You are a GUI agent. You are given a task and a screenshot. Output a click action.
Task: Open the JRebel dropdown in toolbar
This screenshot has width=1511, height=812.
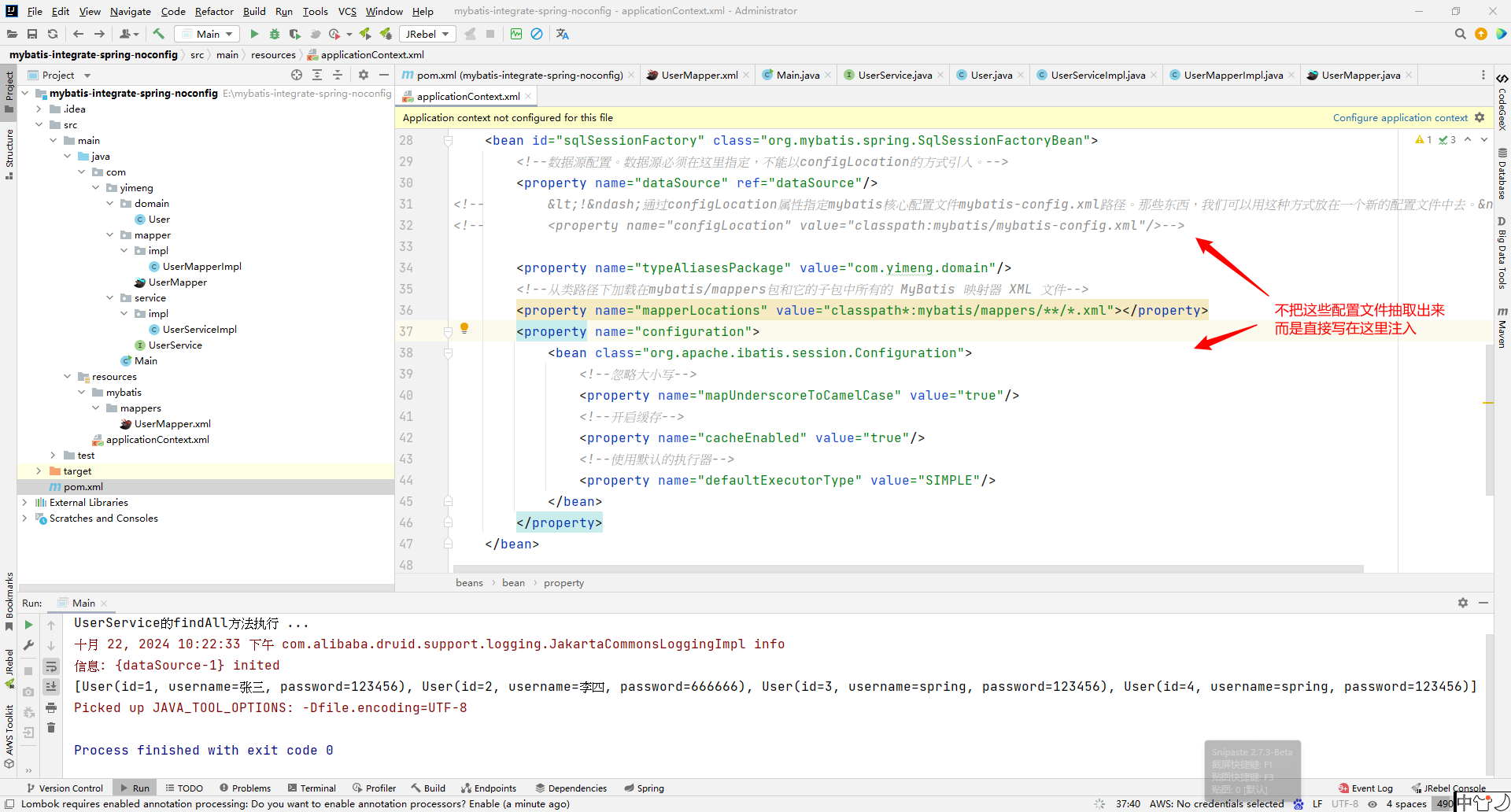click(x=427, y=34)
